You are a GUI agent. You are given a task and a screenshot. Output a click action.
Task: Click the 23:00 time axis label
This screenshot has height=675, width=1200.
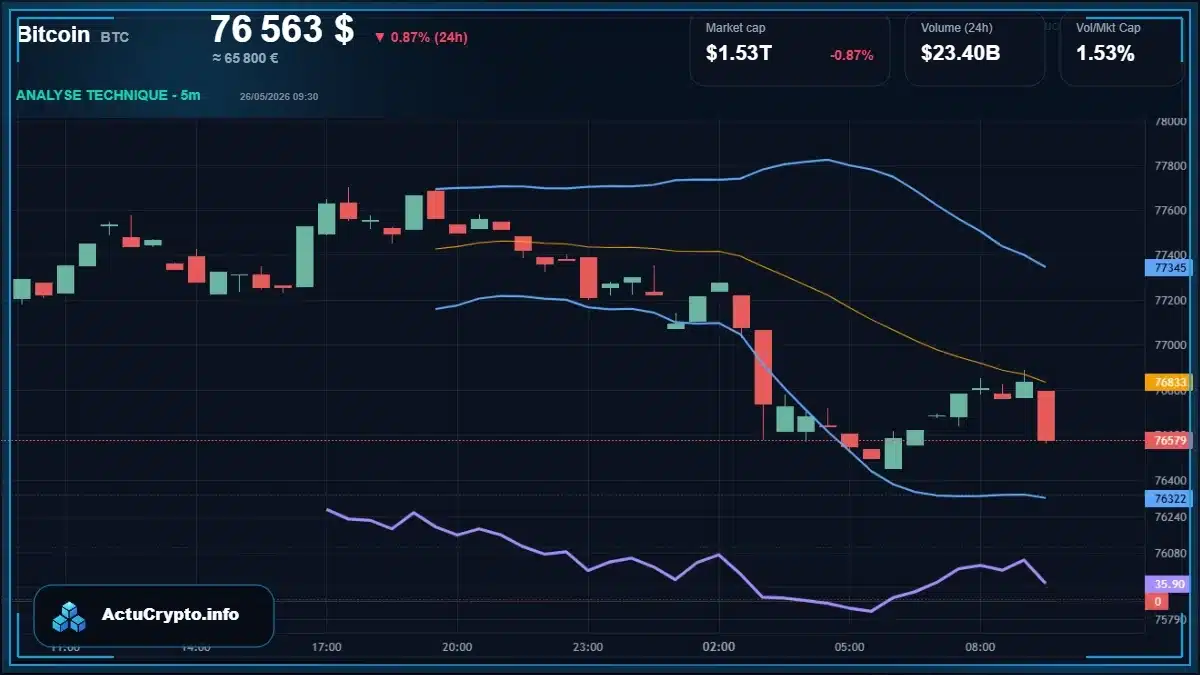pyautogui.click(x=588, y=647)
